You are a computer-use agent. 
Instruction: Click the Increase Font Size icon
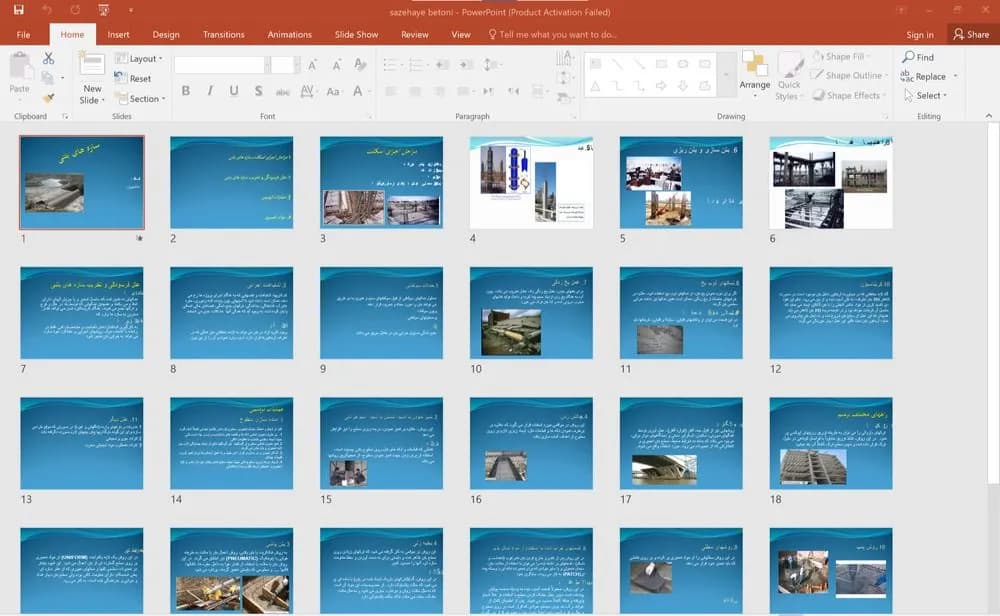(312, 65)
